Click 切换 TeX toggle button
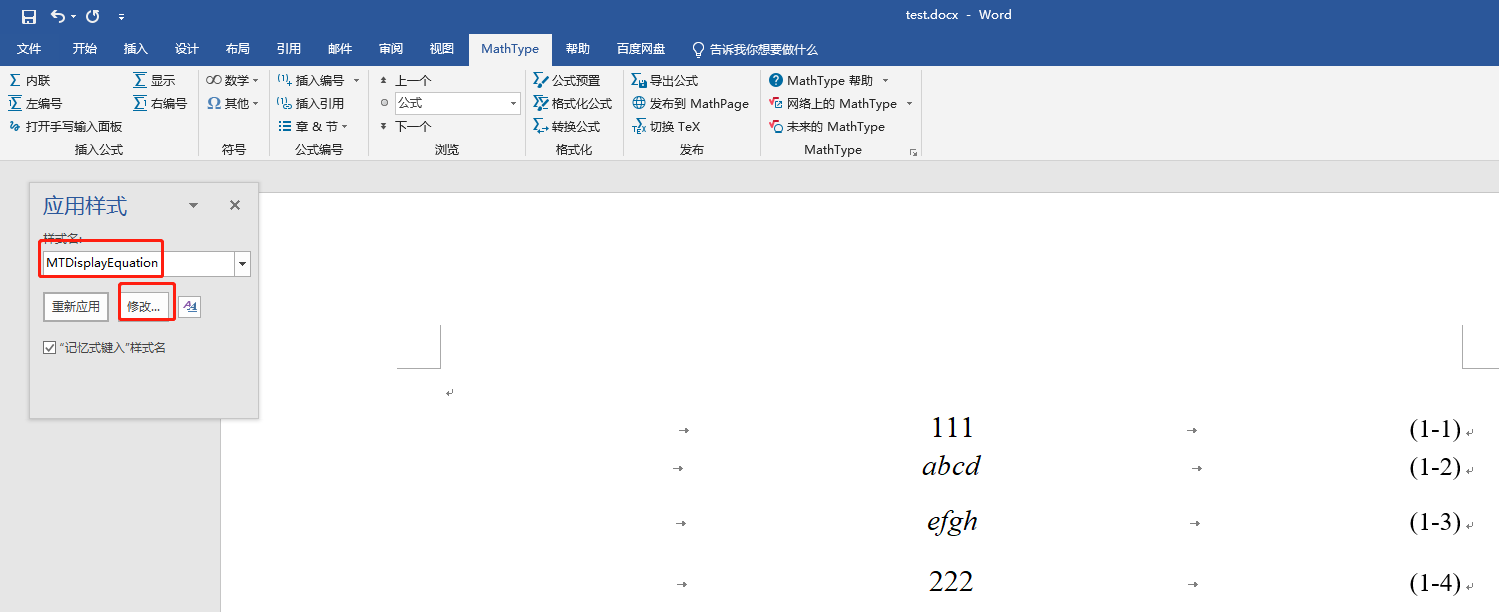 [x=666, y=126]
